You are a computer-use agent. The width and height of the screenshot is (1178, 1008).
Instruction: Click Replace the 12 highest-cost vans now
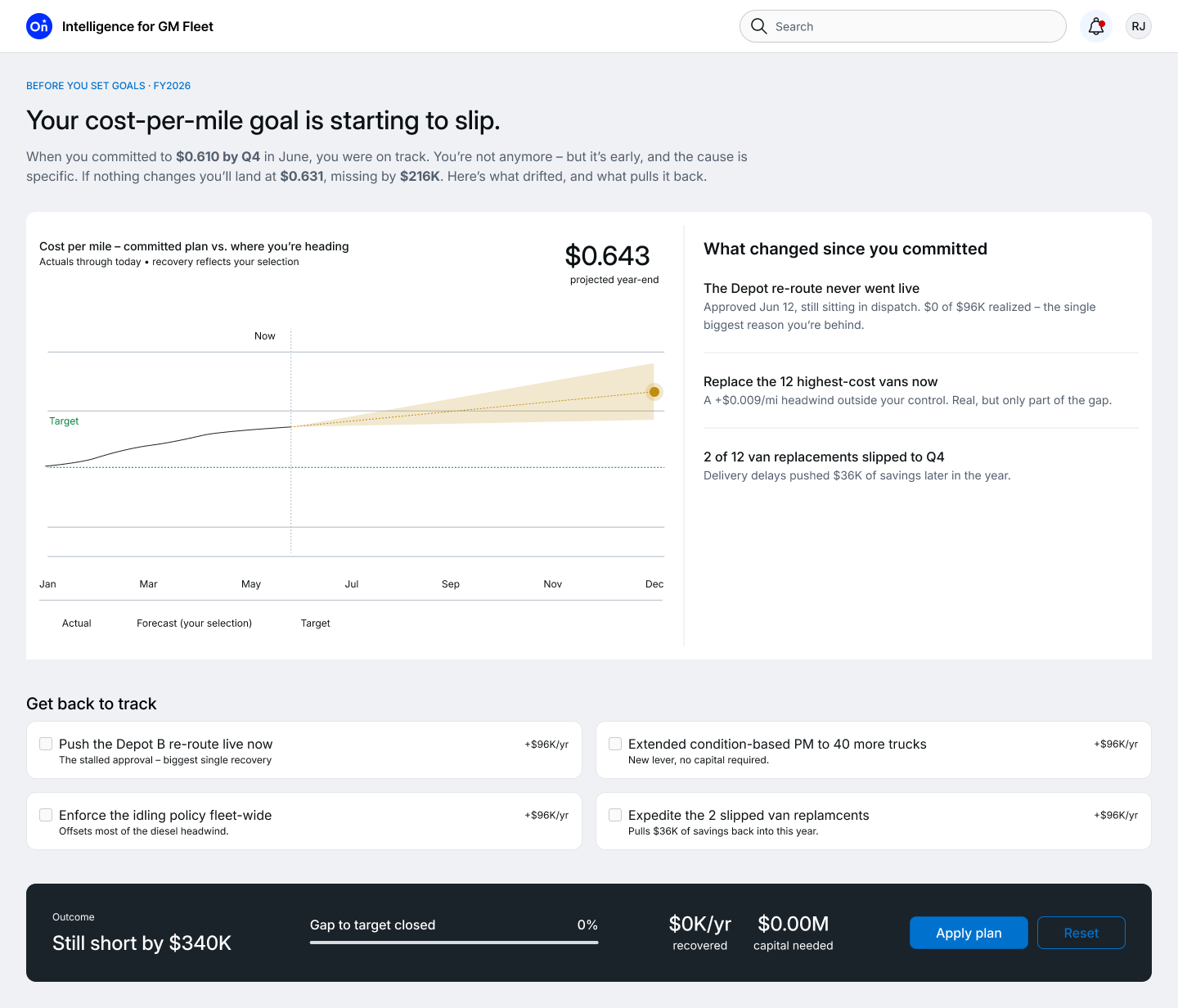coord(821,382)
